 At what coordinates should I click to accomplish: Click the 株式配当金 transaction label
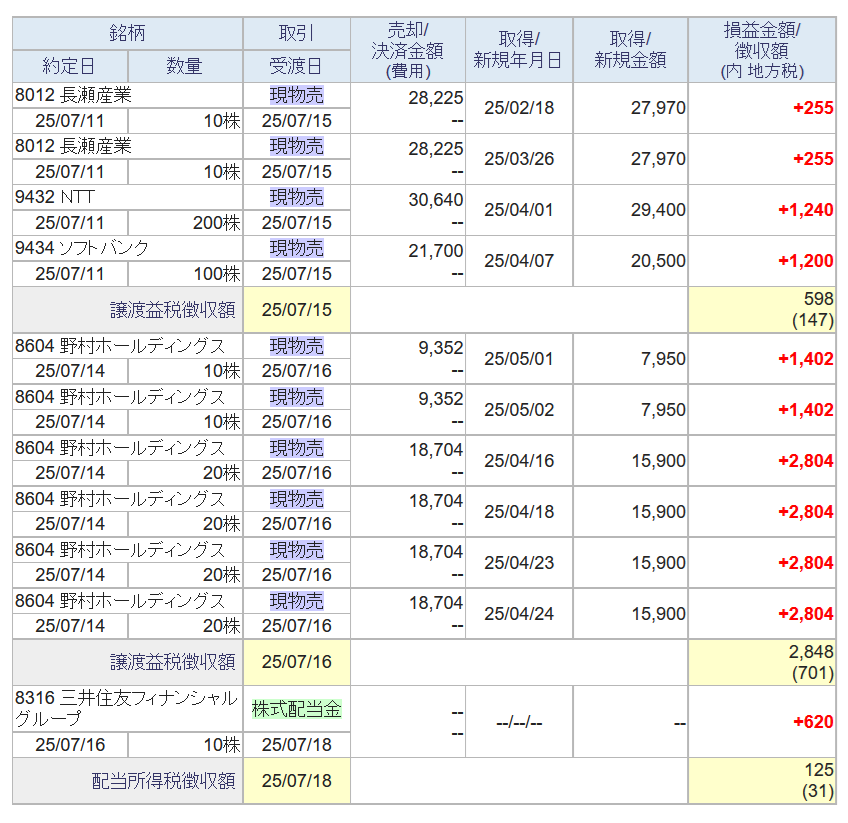pos(296,709)
